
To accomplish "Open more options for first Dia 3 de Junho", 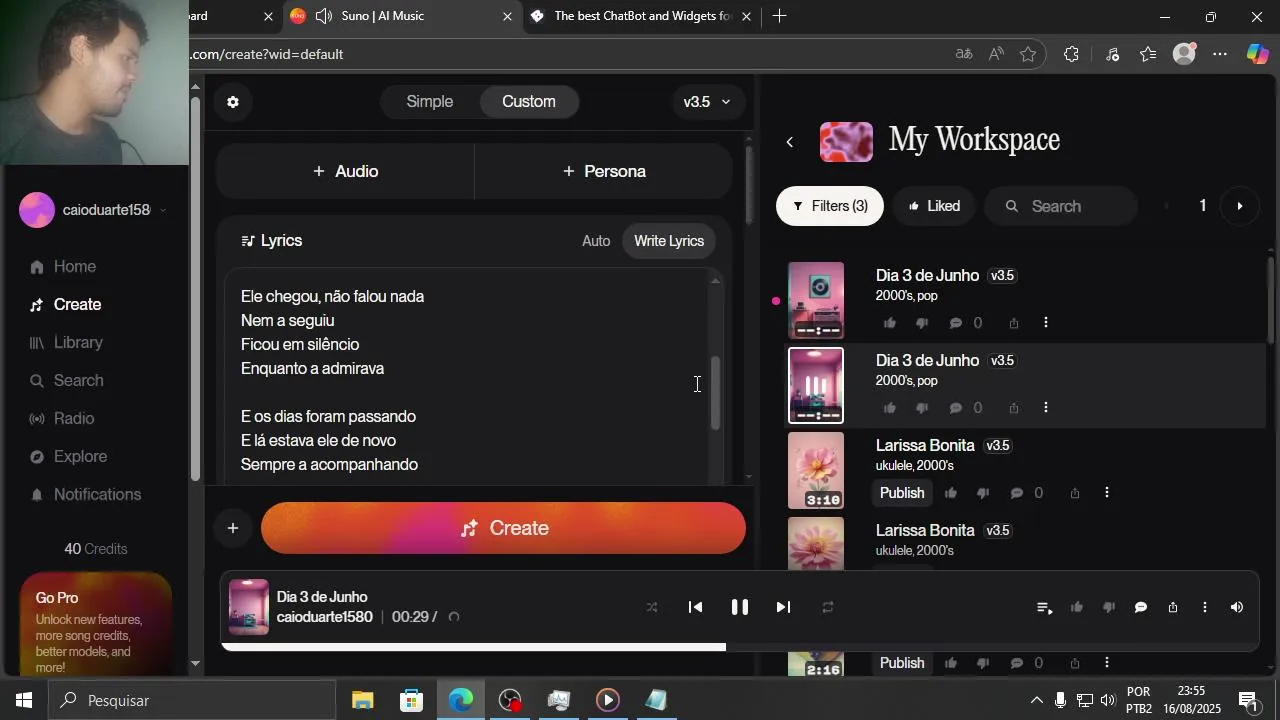I will pos(1046,323).
